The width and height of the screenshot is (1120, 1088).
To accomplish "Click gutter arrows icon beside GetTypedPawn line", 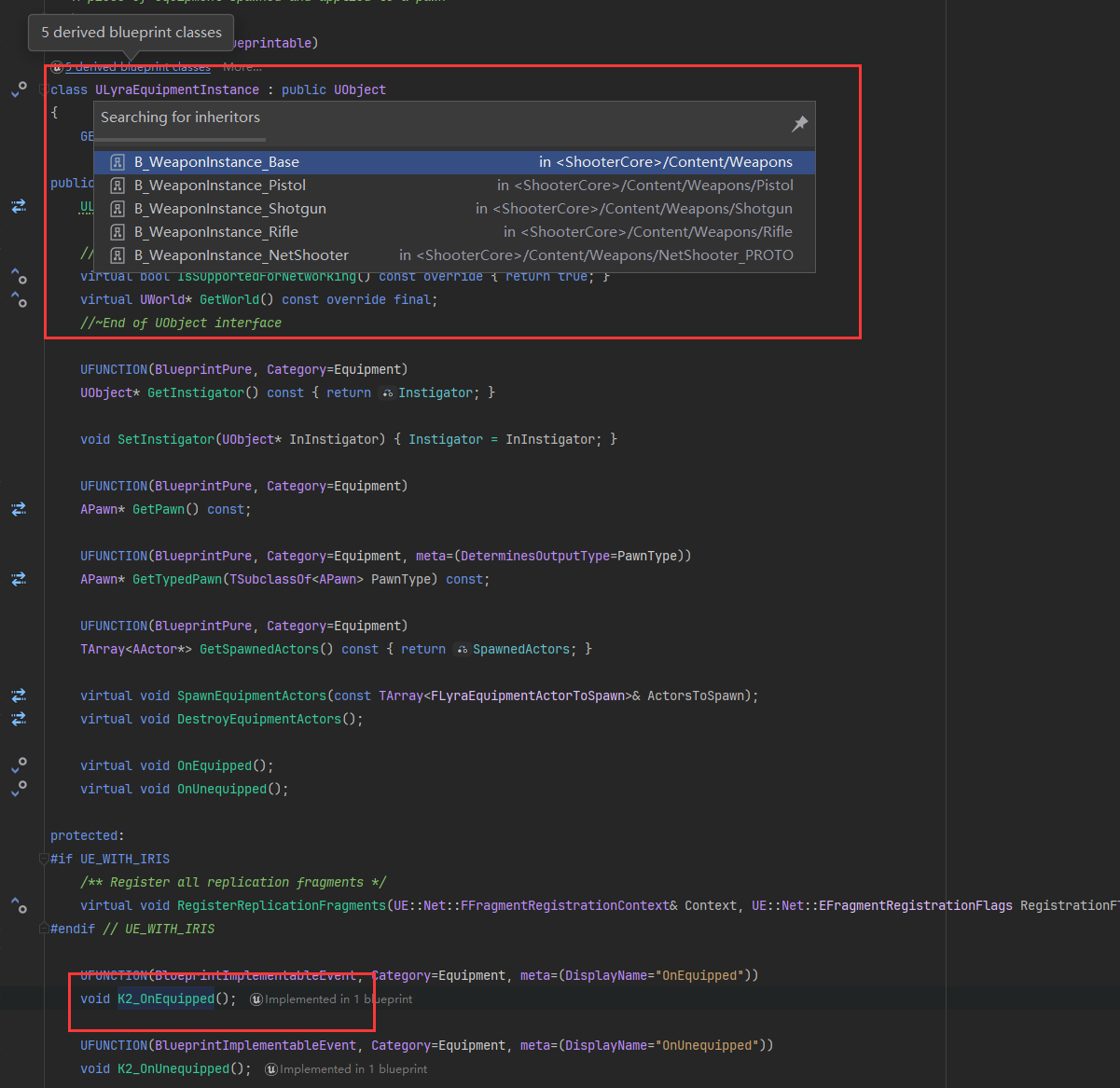I will pyautogui.click(x=19, y=579).
